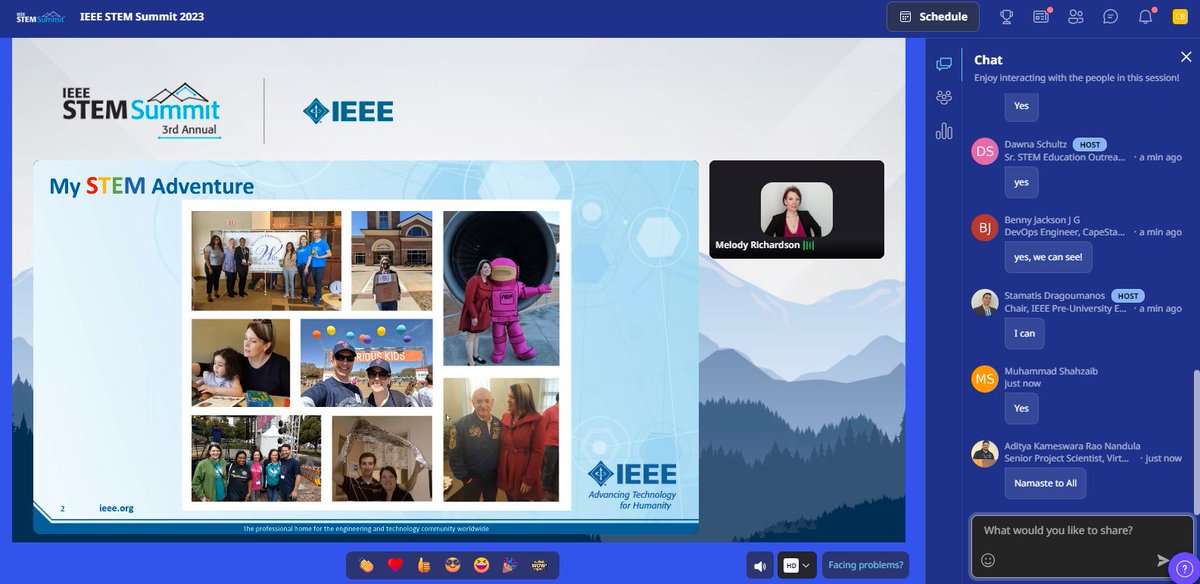Click the name Benny Jackson J G
This screenshot has height=584, width=1200.
[x=1042, y=220]
